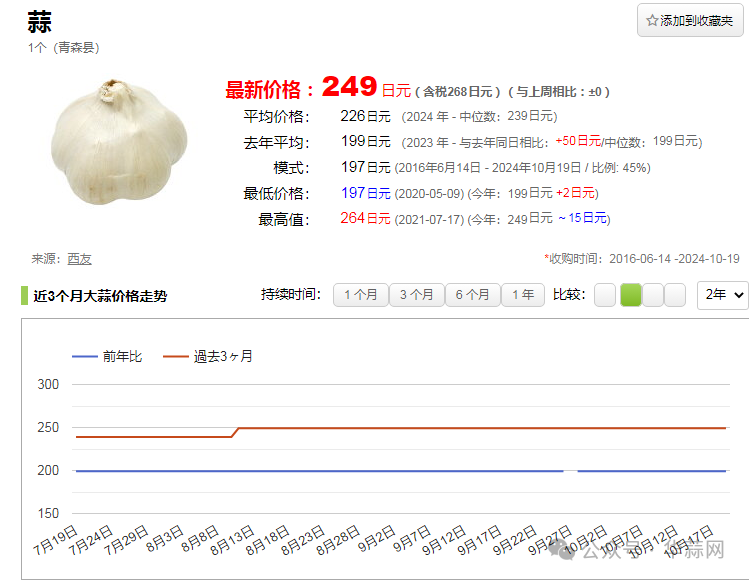The width and height of the screenshot is (749, 580).
Task: Toggle the 前年比 legend series
Action: [107, 356]
